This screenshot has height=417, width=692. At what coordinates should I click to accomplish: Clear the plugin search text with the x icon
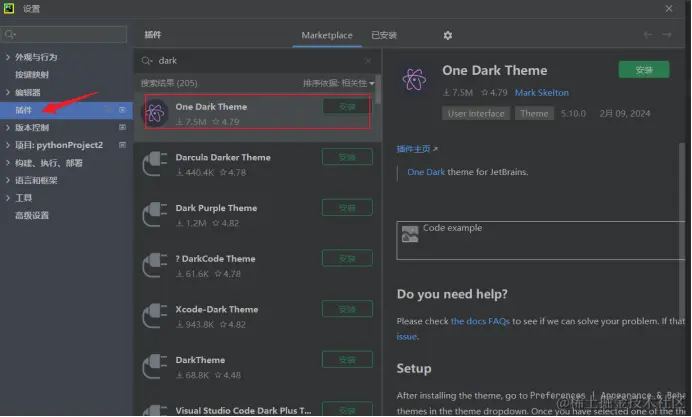(368, 61)
